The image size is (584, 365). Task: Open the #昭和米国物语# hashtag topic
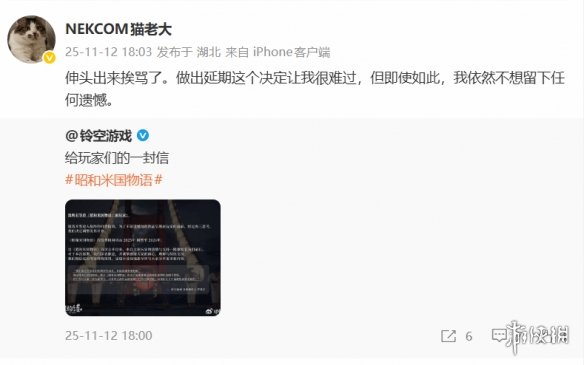pyautogui.click(x=114, y=180)
